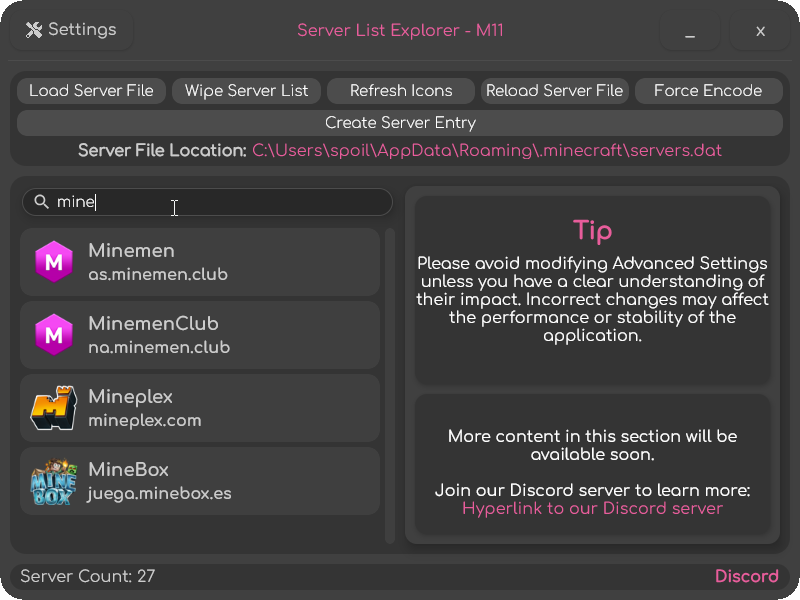Click the Server Count: 27 text

point(88,576)
